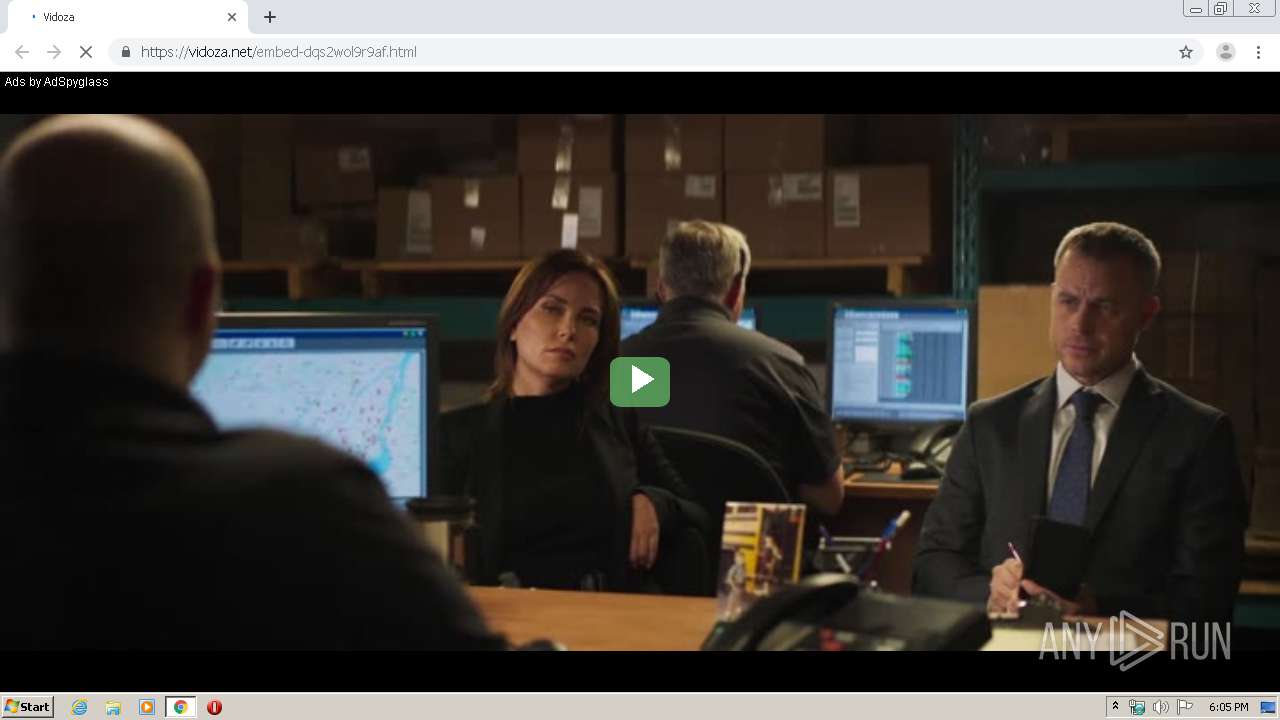Go back to the previous page
Screen dimensions: 1280x720
[x=22, y=52]
